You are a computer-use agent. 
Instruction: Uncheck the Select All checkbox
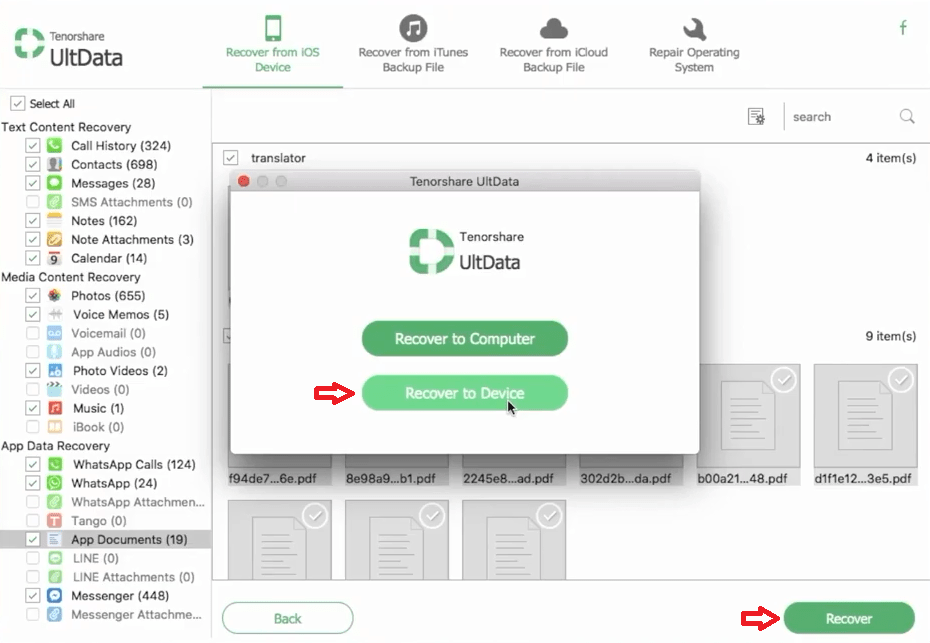point(17,102)
